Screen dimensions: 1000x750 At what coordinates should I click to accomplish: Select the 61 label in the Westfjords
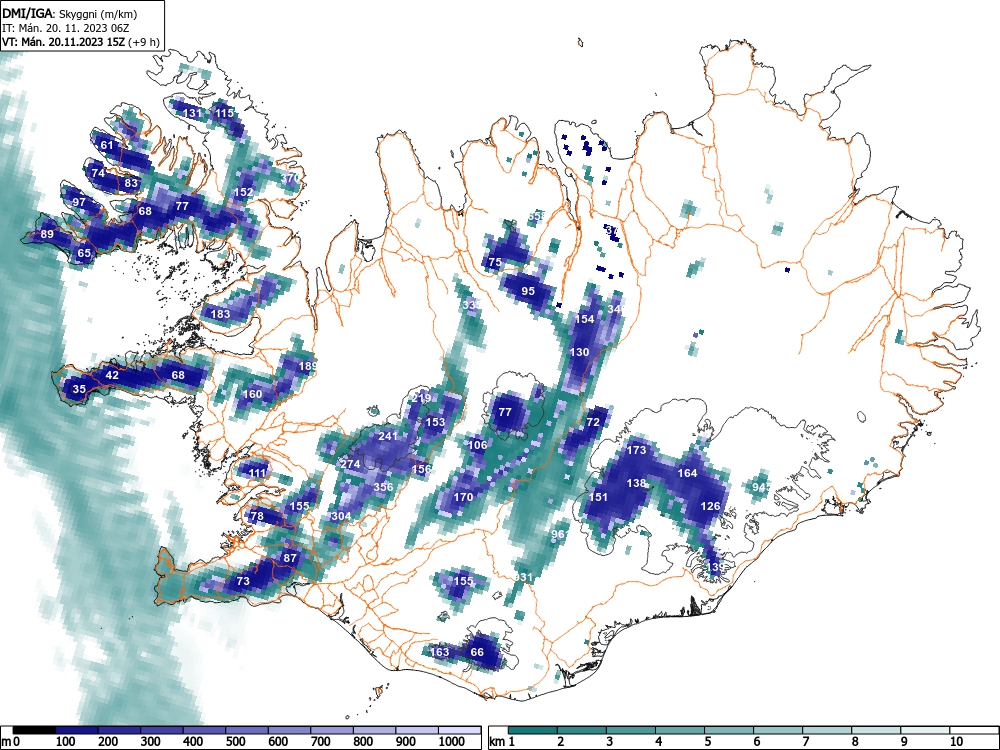(x=107, y=145)
